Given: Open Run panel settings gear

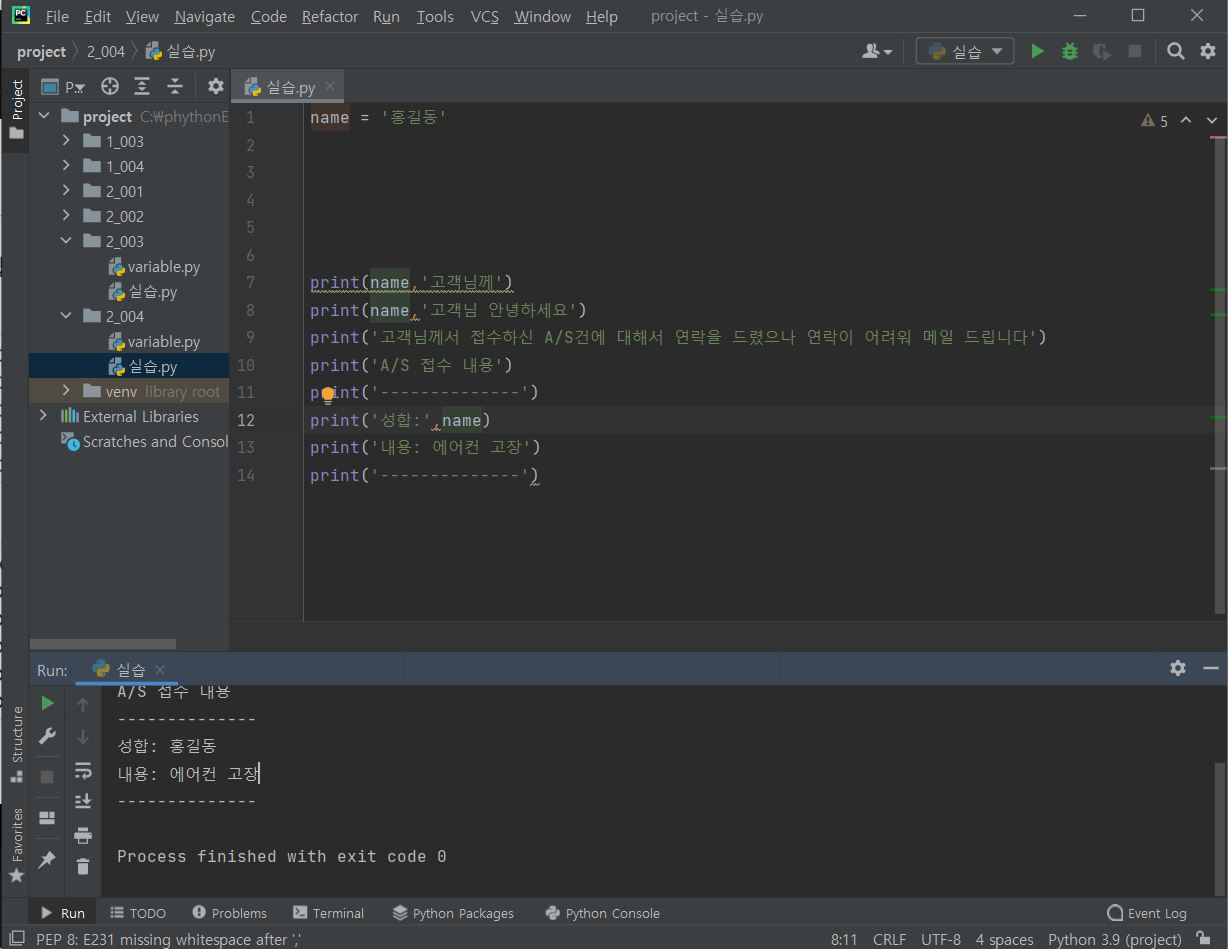Looking at the screenshot, I should pyautogui.click(x=1178, y=668).
